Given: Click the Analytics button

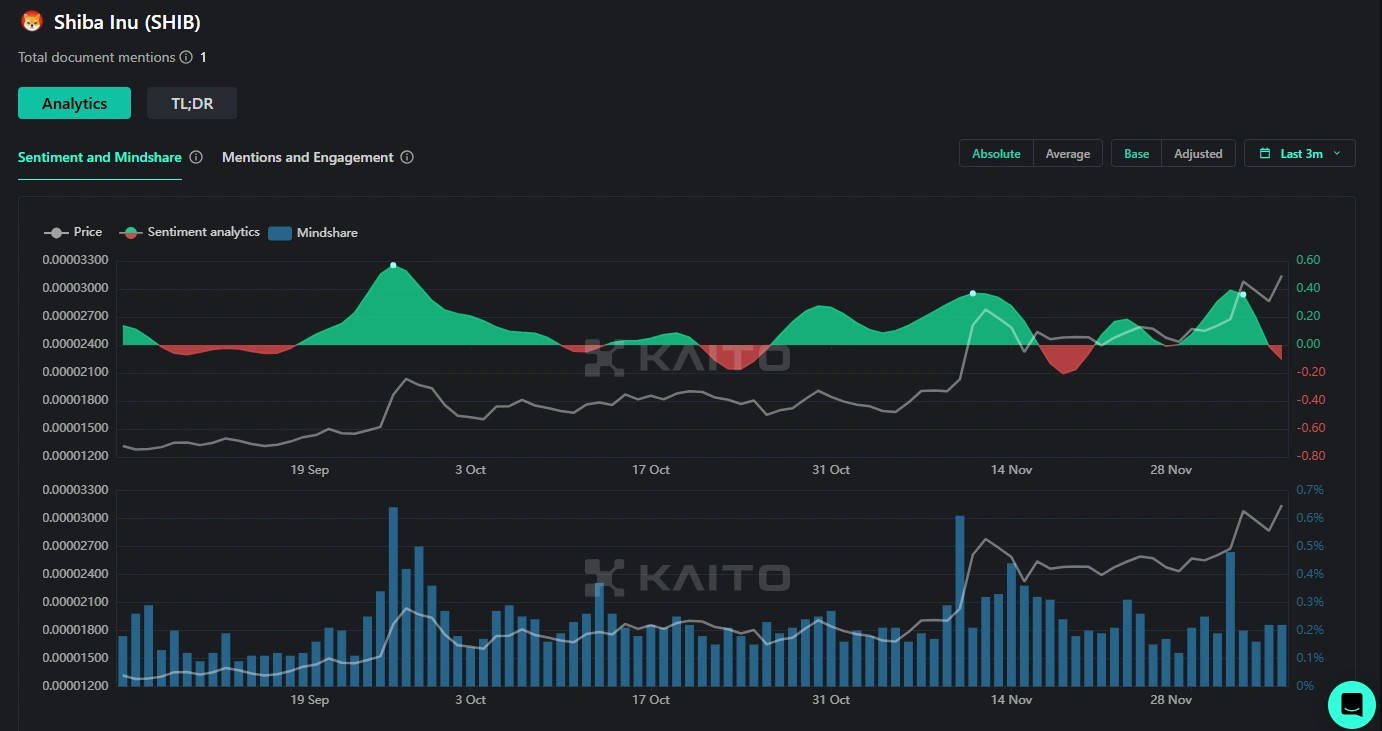Looking at the screenshot, I should [74, 103].
